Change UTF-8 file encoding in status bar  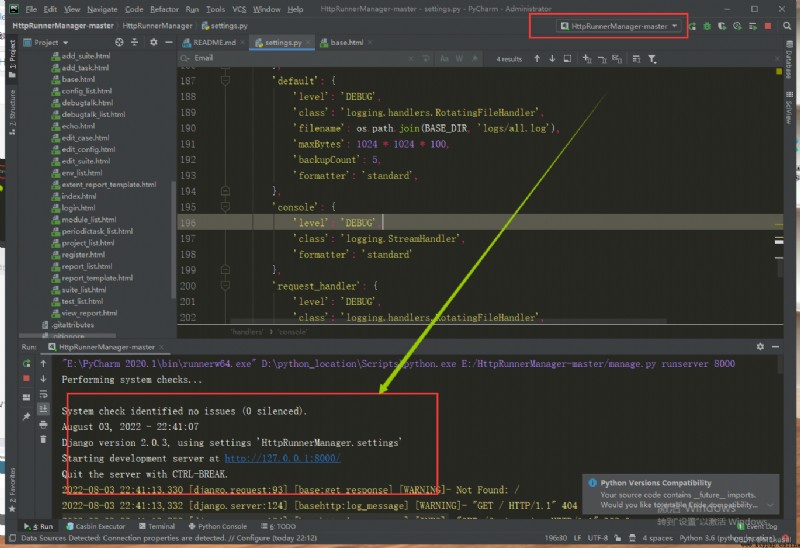tap(597, 538)
